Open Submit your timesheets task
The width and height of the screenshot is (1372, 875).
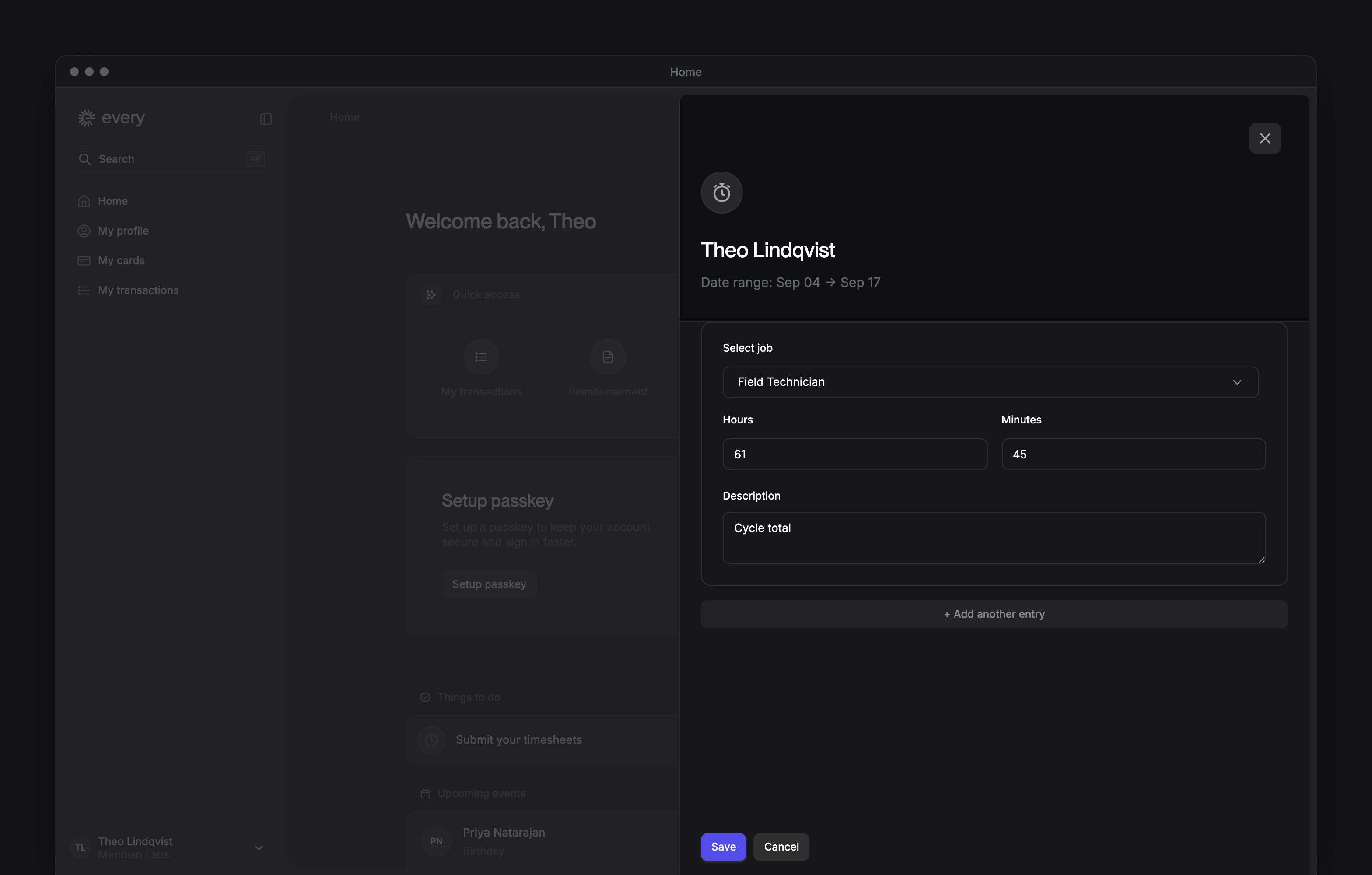[542, 740]
